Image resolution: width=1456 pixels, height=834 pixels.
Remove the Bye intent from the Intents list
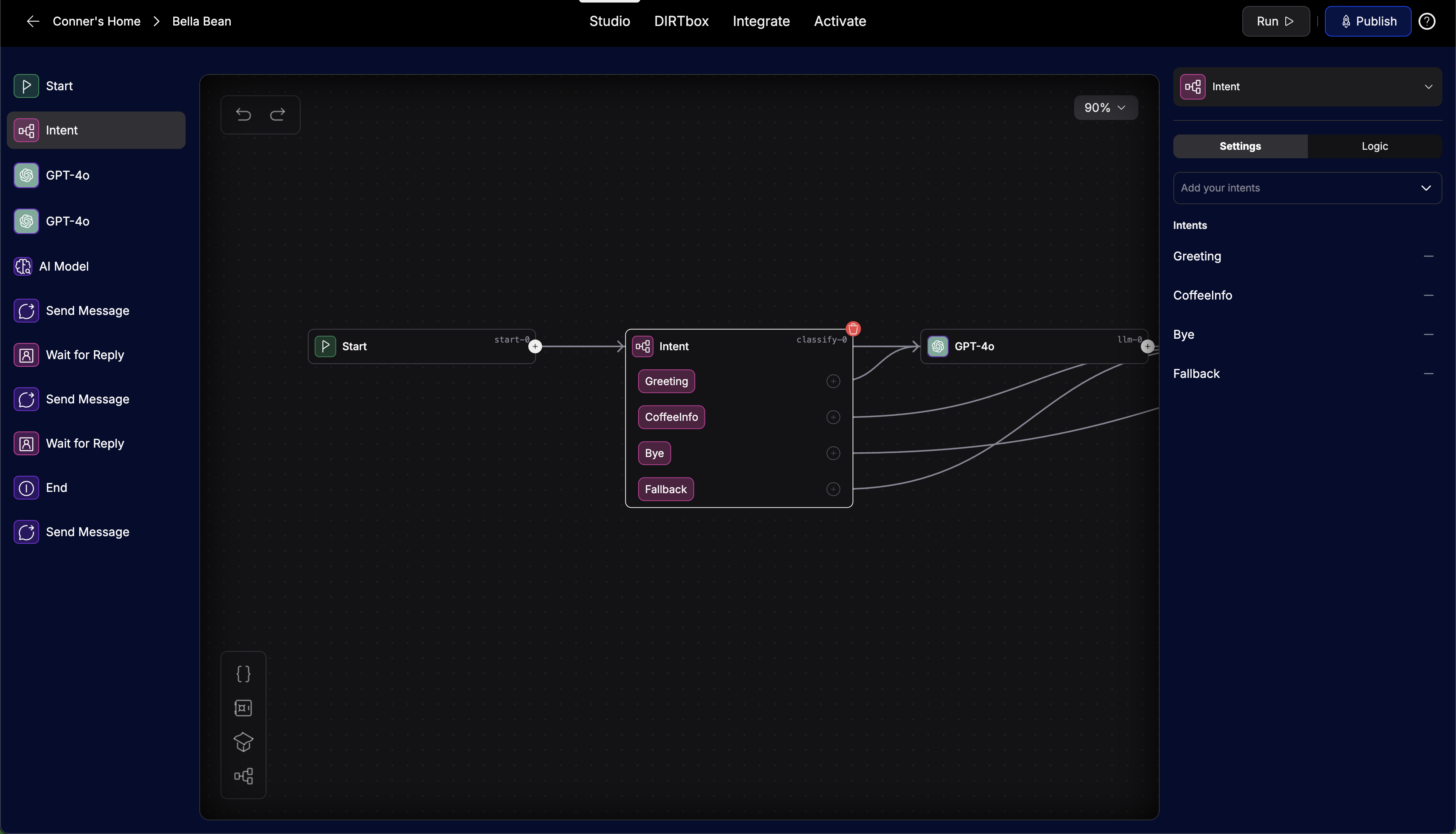click(x=1428, y=334)
